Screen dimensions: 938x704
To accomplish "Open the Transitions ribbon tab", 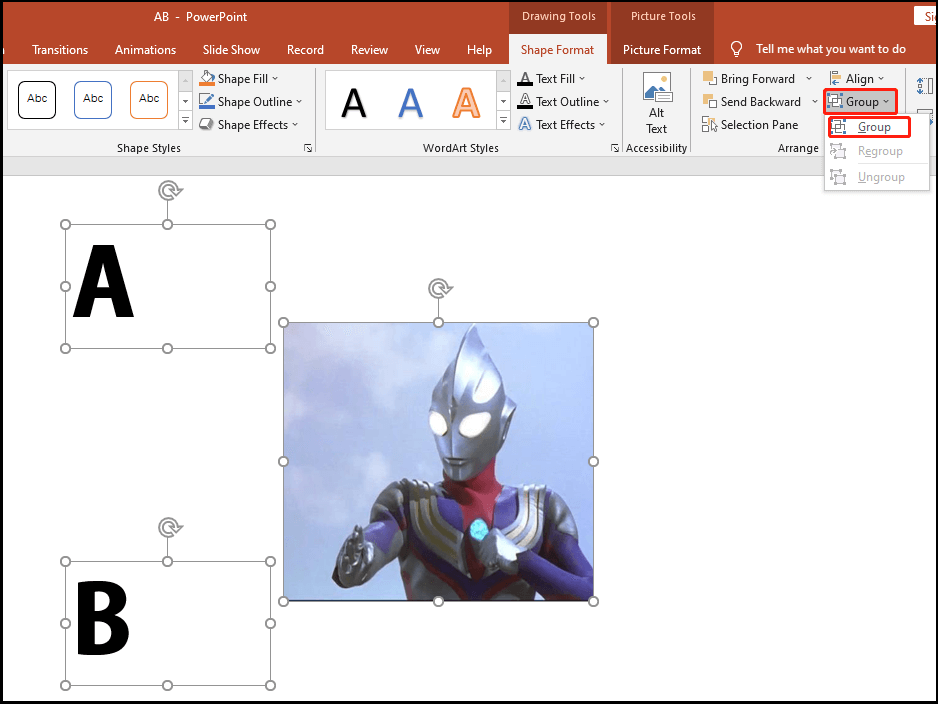I will (60, 50).
